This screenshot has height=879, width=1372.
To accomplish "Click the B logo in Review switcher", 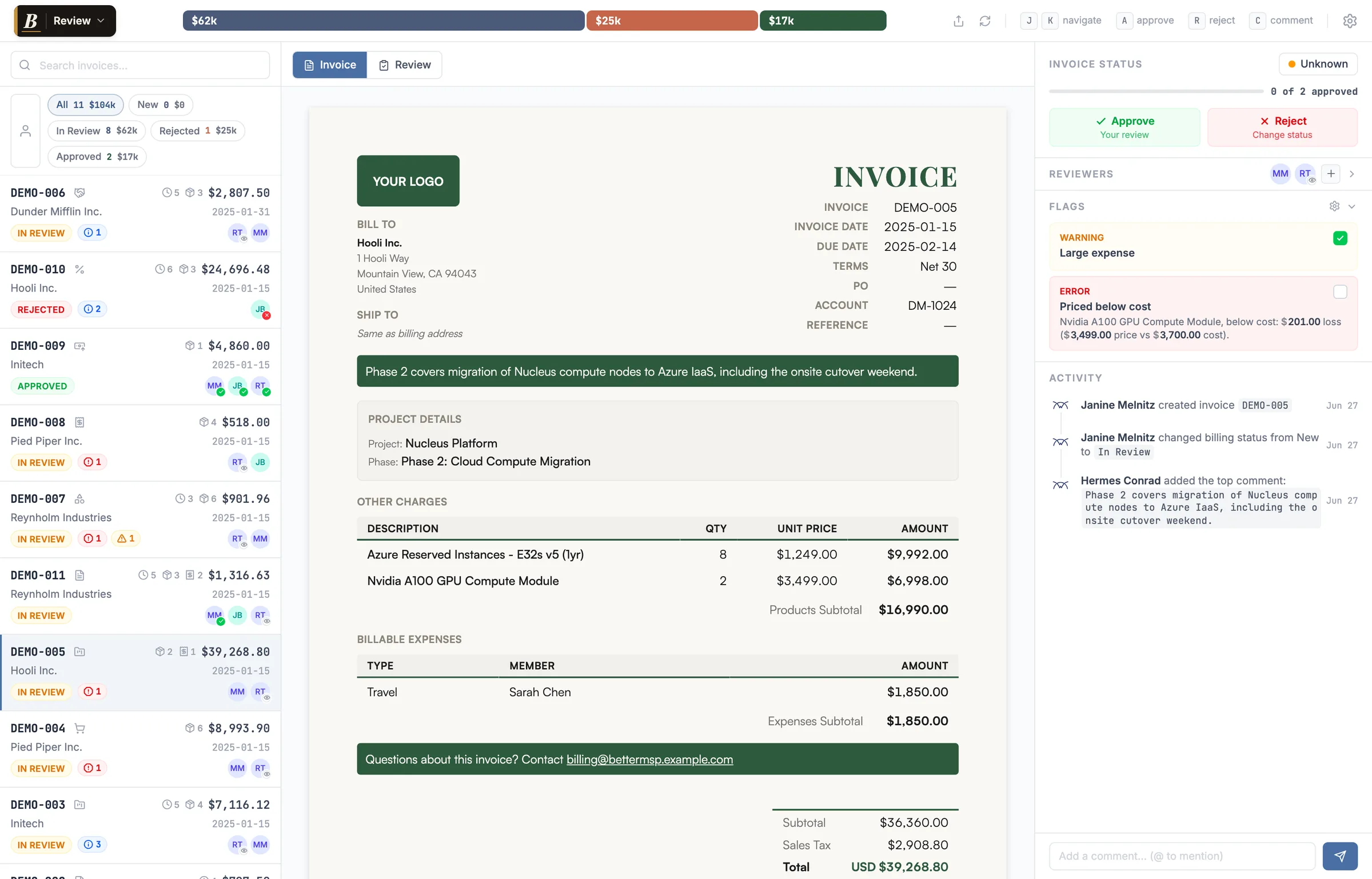I will [x=31, y=21].
